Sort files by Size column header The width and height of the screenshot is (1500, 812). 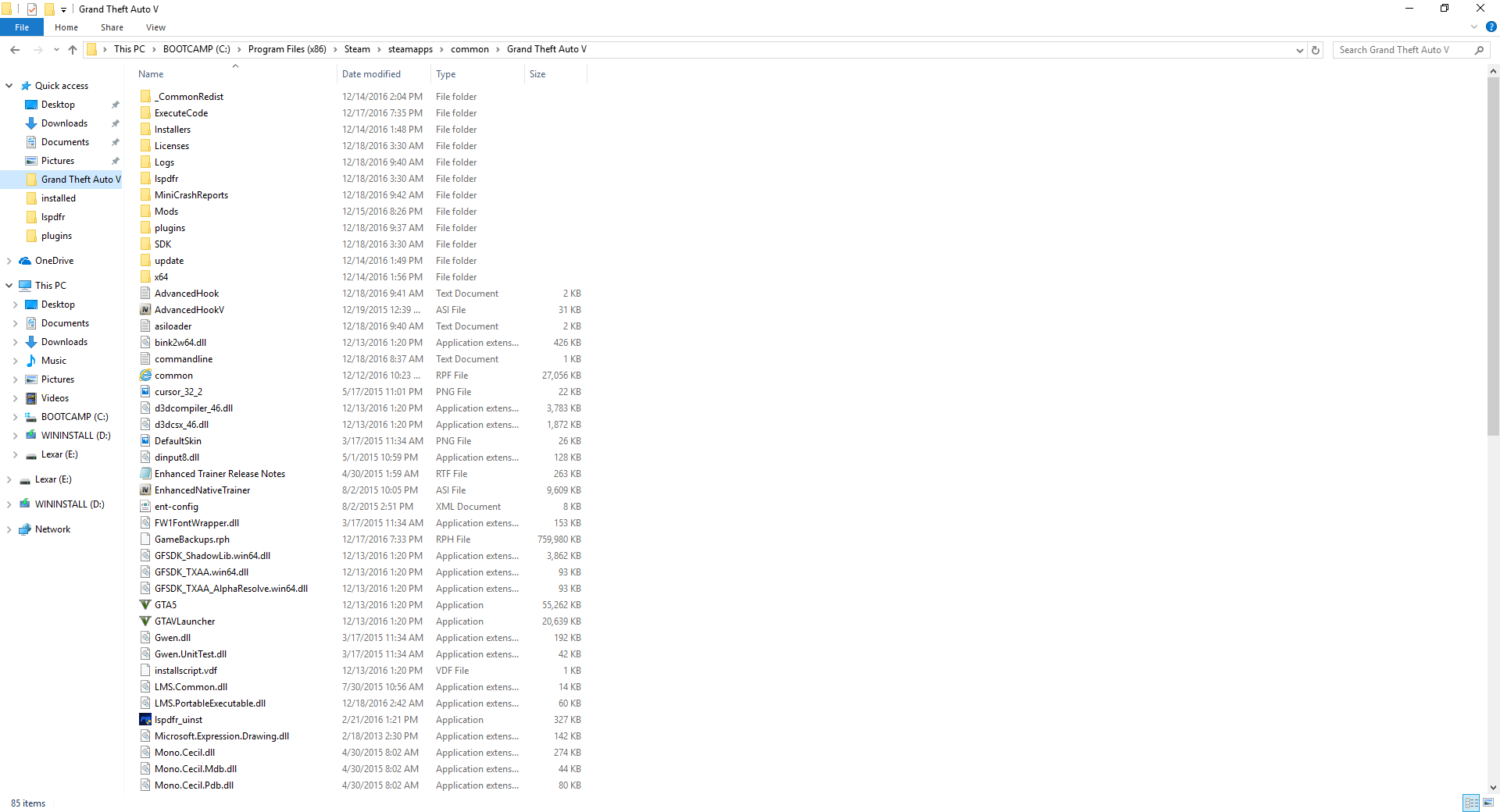(555, 74)
